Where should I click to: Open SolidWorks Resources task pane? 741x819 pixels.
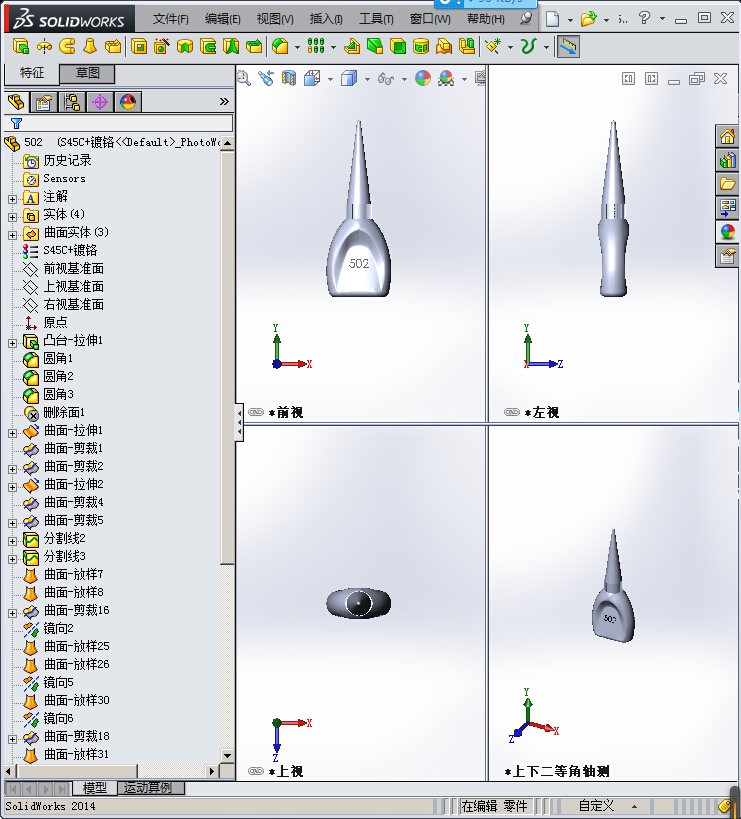click(x=727, y=137)
